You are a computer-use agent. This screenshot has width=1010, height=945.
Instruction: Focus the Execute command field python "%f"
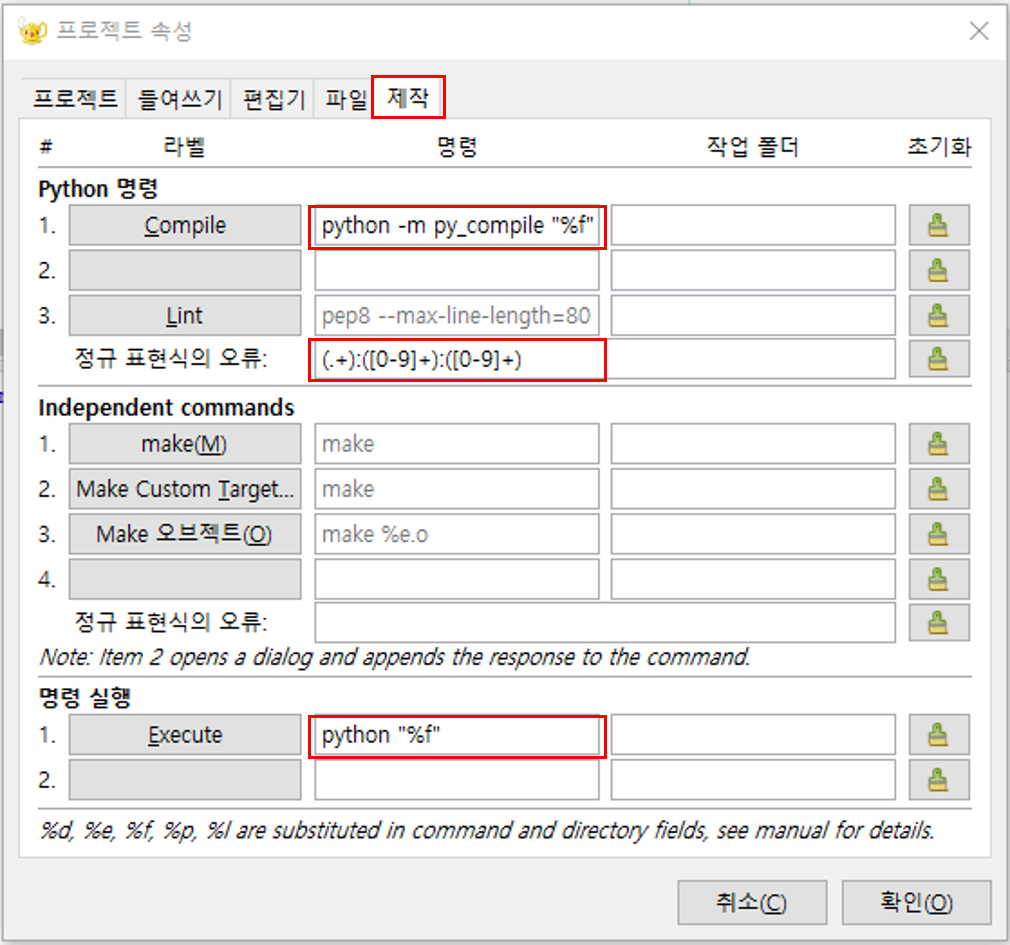tap(457, 734)
